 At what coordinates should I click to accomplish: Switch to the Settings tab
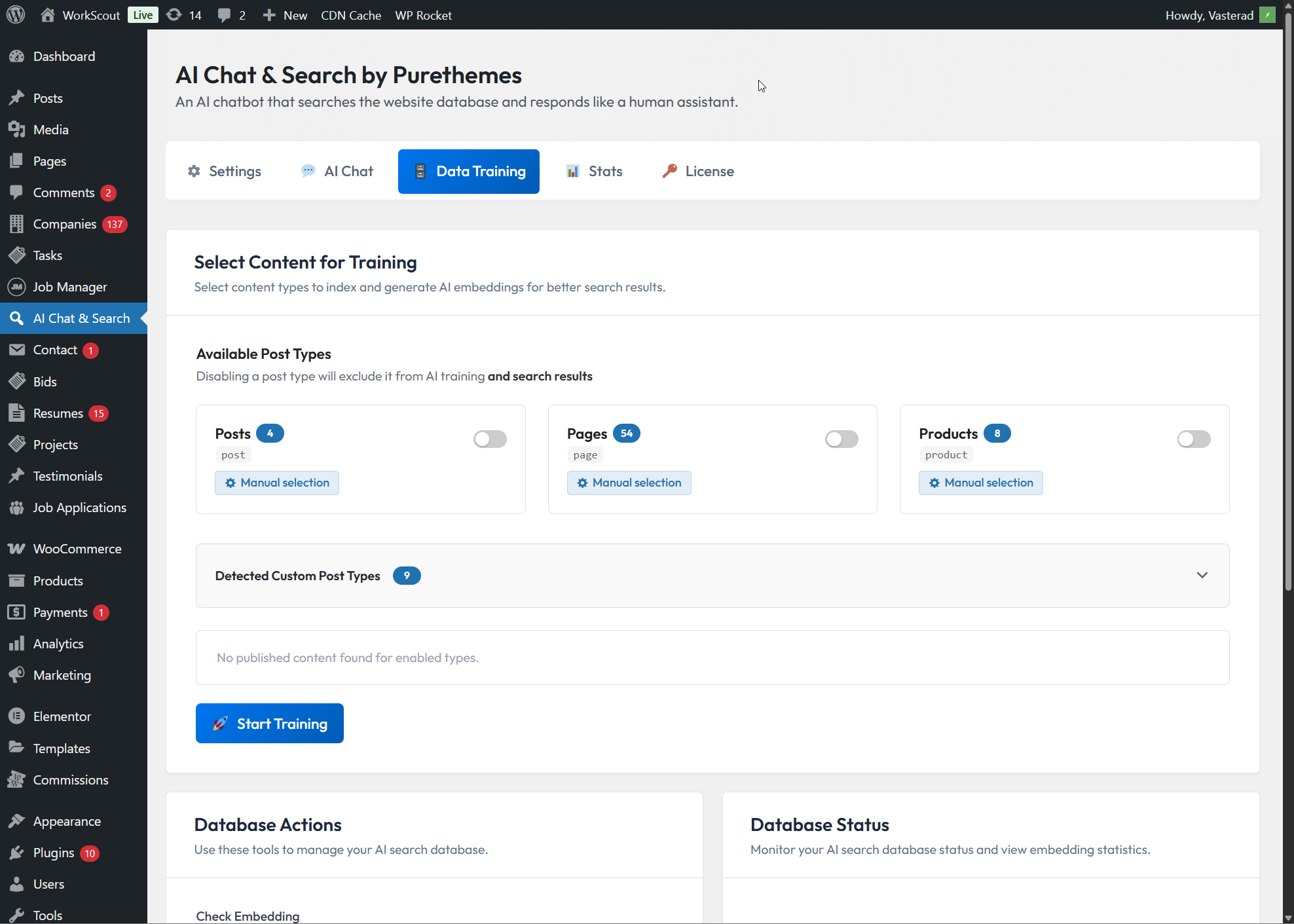(x=225, y=171)
